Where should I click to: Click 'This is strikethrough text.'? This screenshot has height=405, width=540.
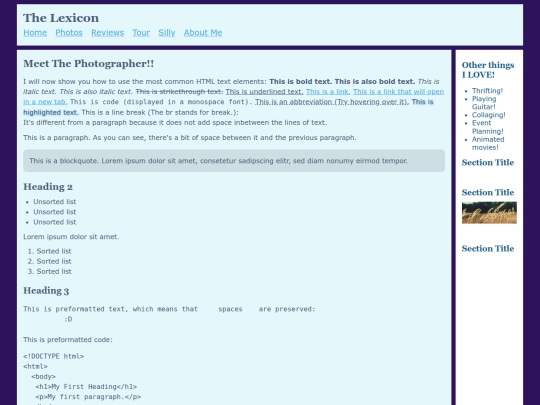179,92
